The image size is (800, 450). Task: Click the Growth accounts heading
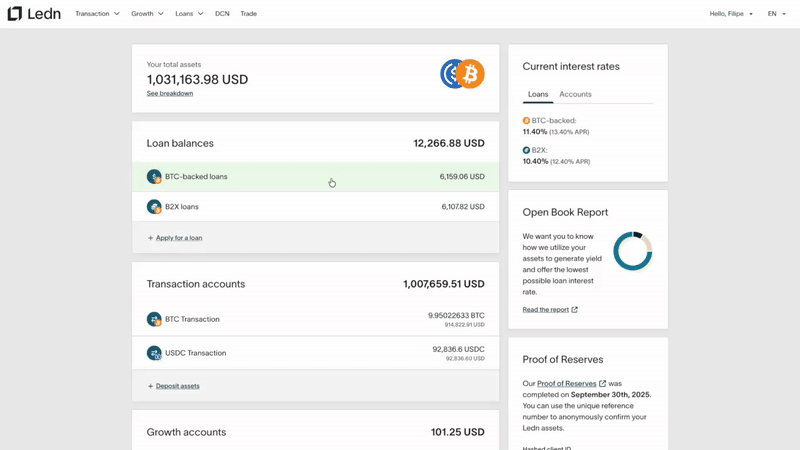(186, 432)
